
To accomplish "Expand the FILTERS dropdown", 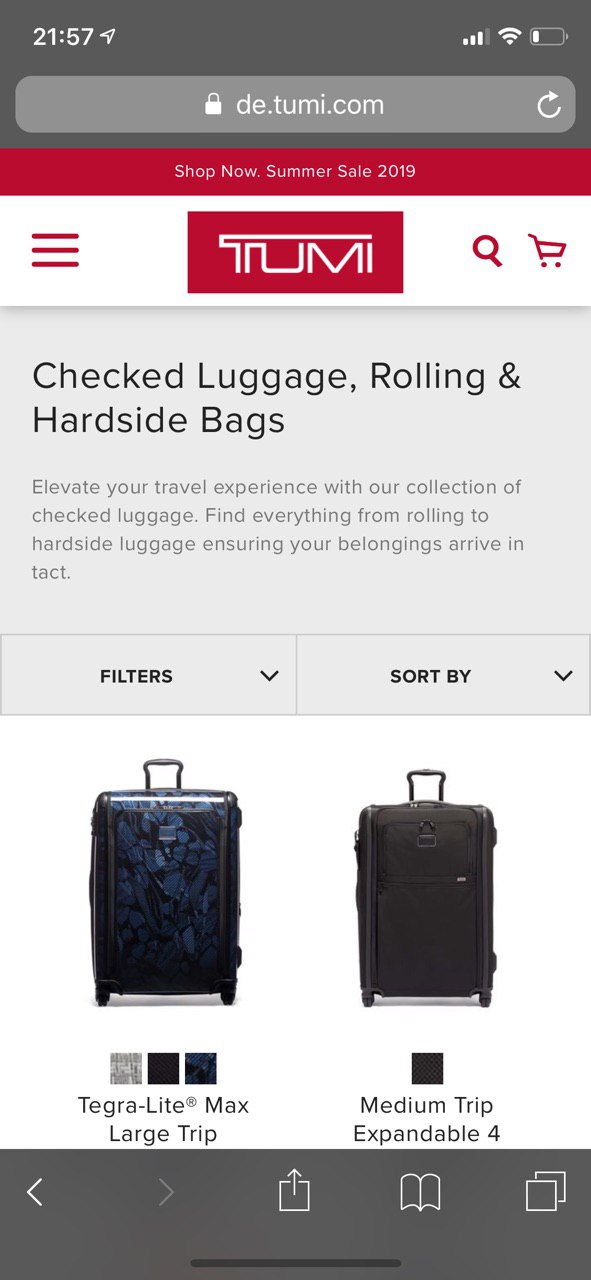I will pyautogui.click(x=148, y=675).
